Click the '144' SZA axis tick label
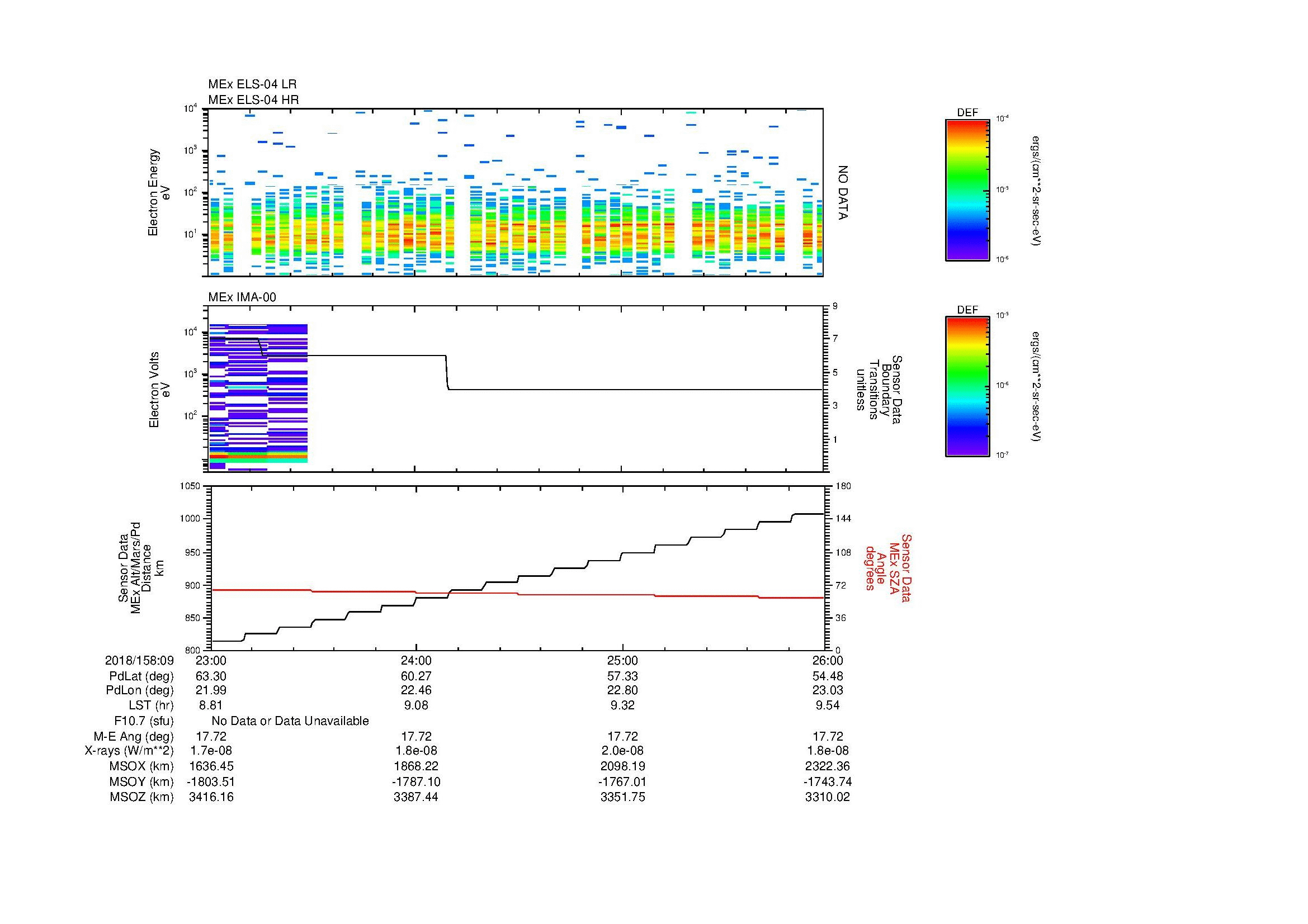1308x924 pixels. [843, 519]
